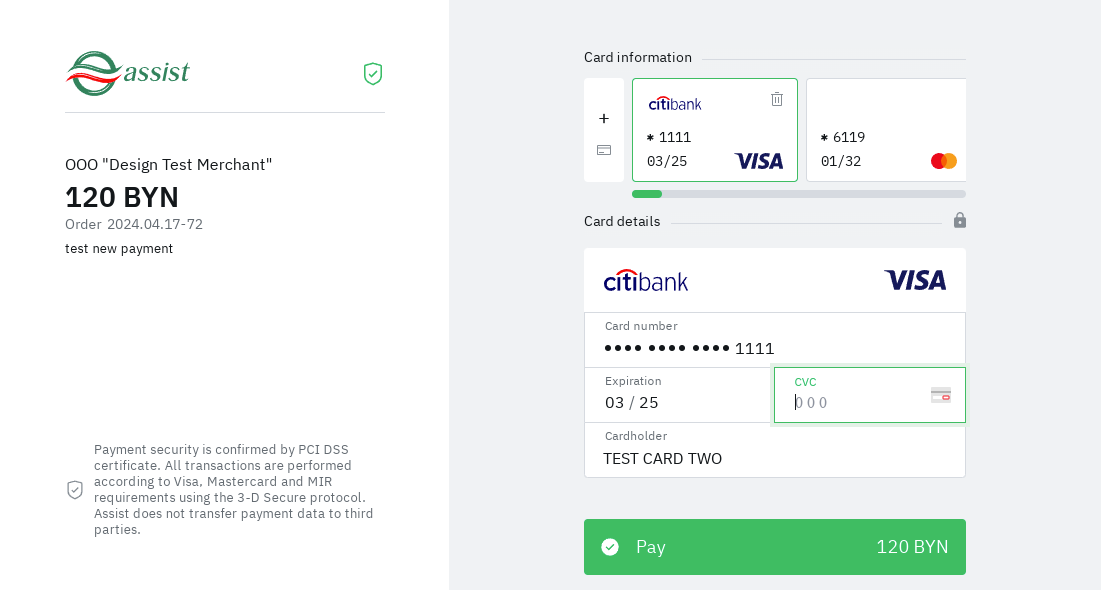The image size is (1101, 590).
Task: Click the lock icon beside Card details
Action: [x=960, y=220]
